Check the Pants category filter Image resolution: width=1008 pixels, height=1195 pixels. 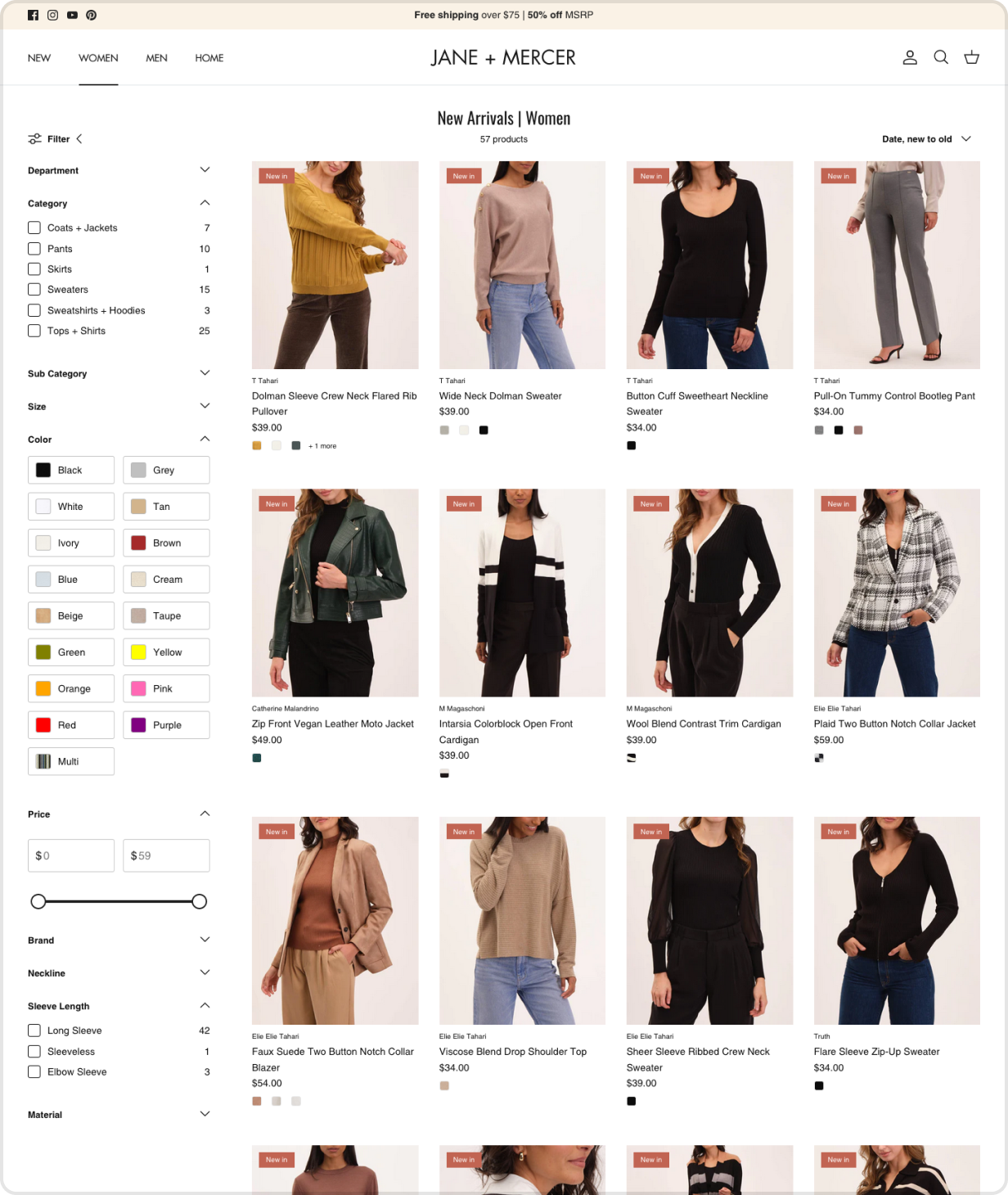click(34, 249)
